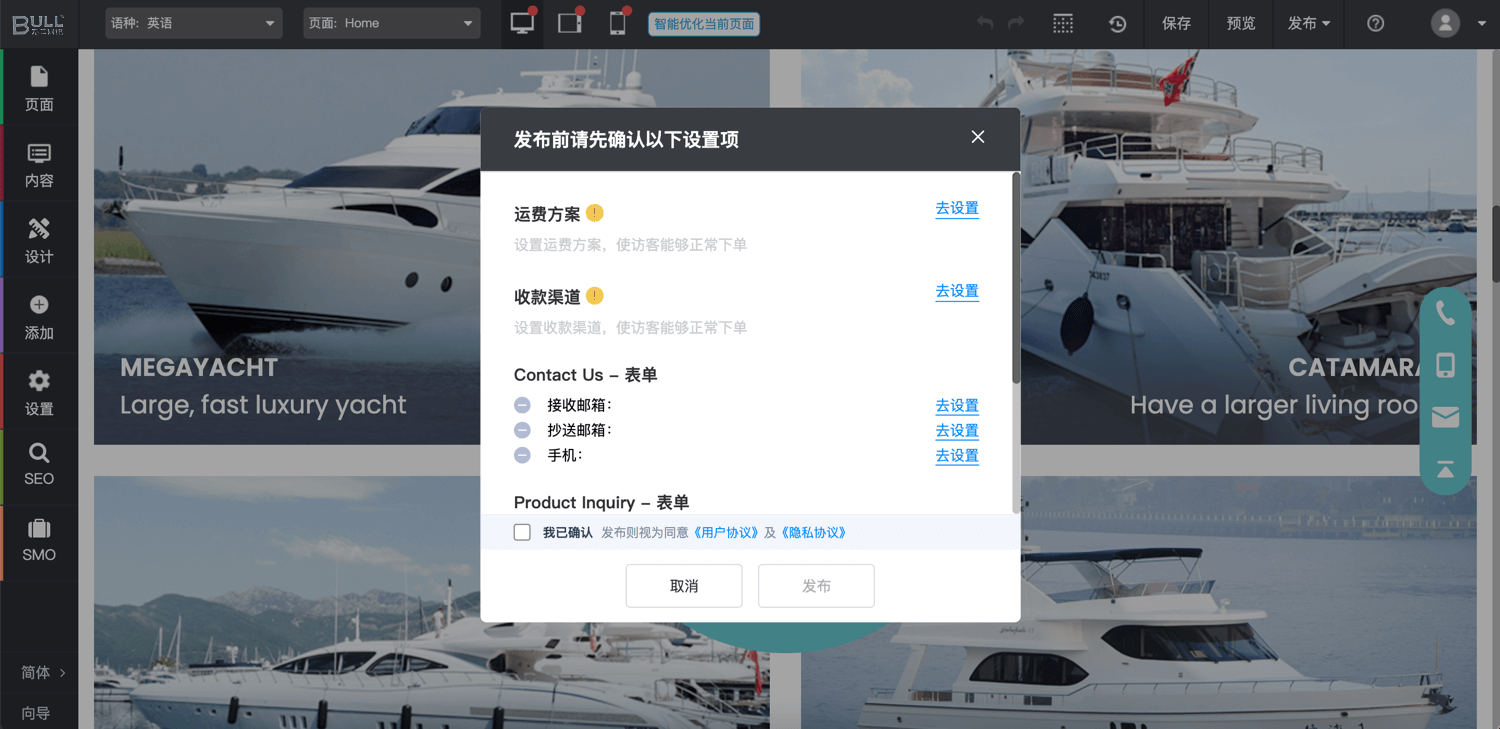Screen dimensions: 1500x729
Task: Click the dialog's vertical scrollbar
Action: (1016, 280)
